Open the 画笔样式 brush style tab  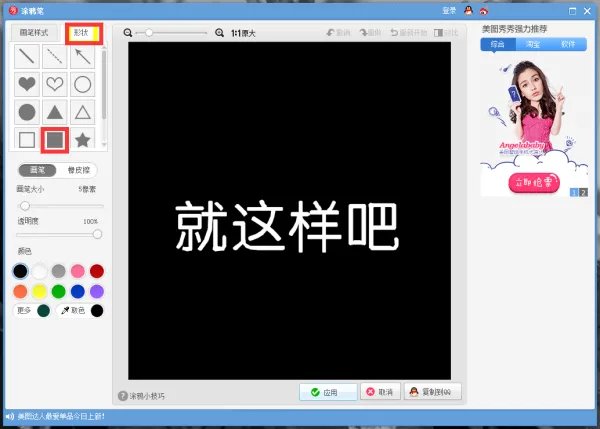click(34, 33)
